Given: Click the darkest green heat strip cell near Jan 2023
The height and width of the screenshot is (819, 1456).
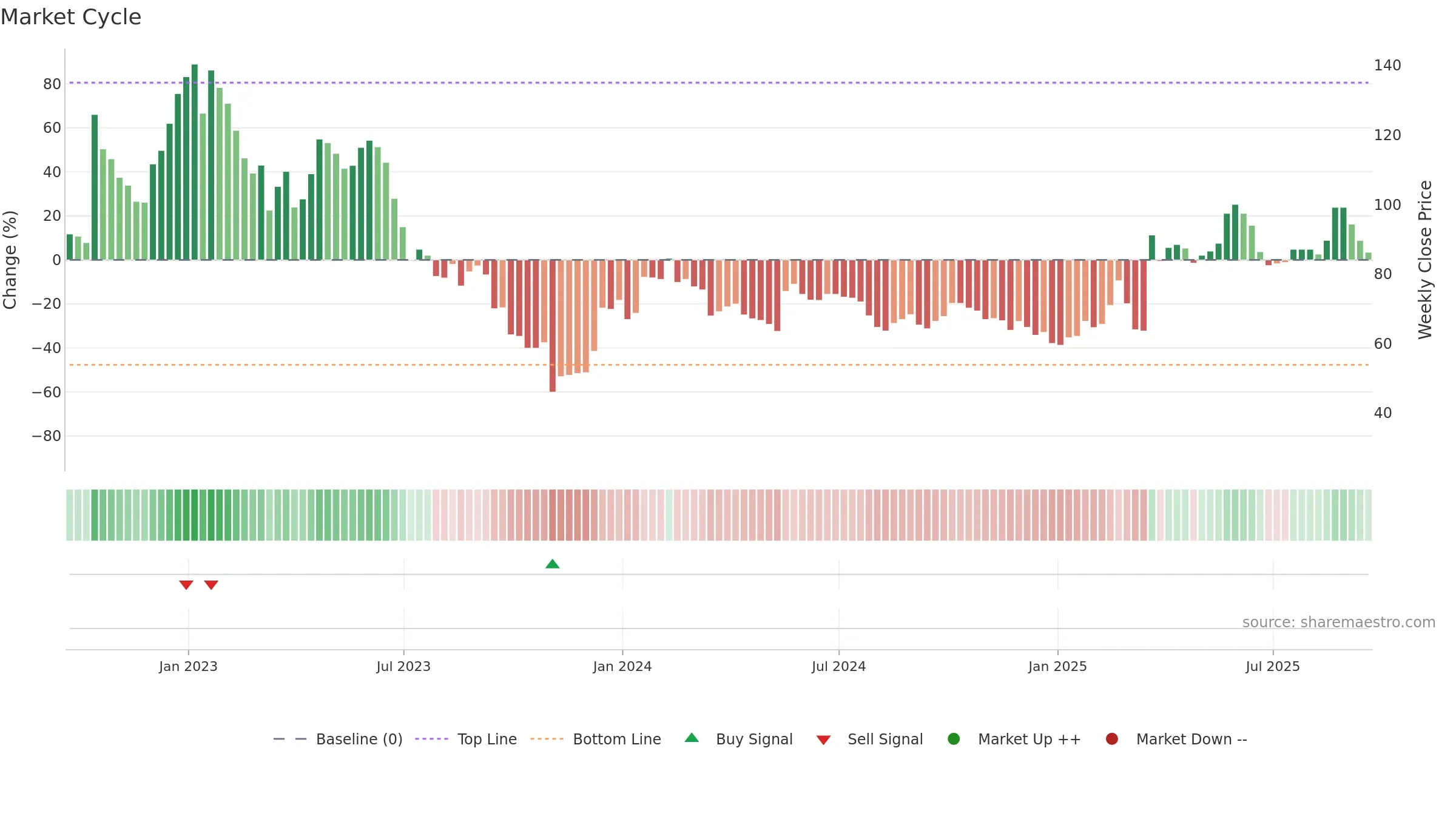Looking at the screenshot, I should tap(195, 515).
